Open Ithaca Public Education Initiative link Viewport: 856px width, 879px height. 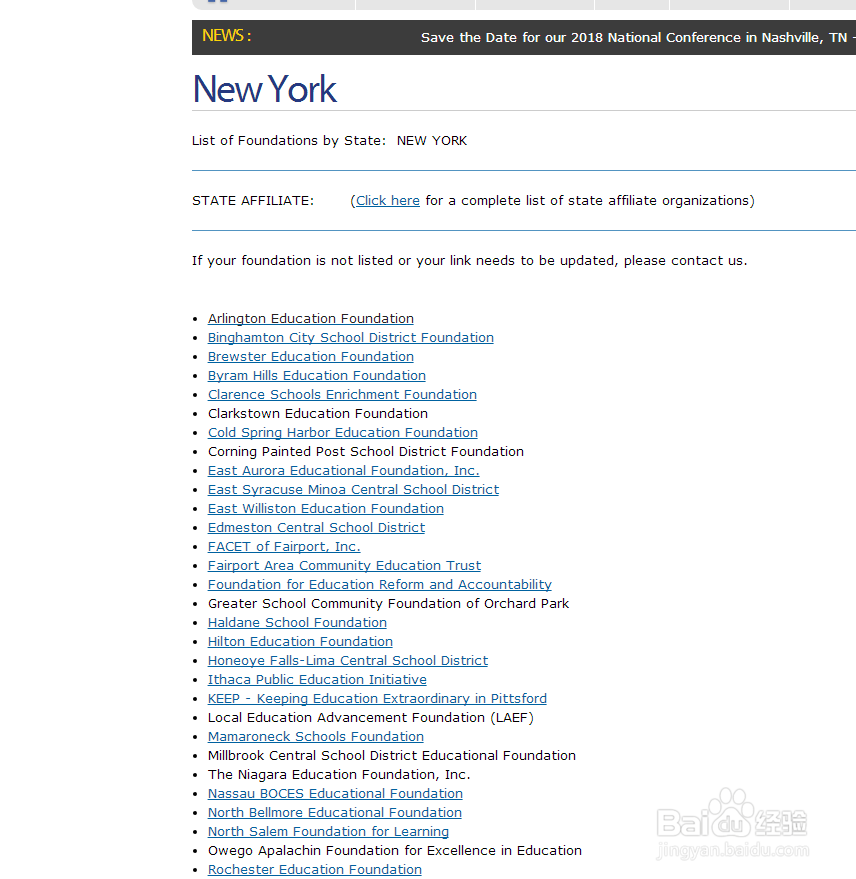tap(317, 680)
